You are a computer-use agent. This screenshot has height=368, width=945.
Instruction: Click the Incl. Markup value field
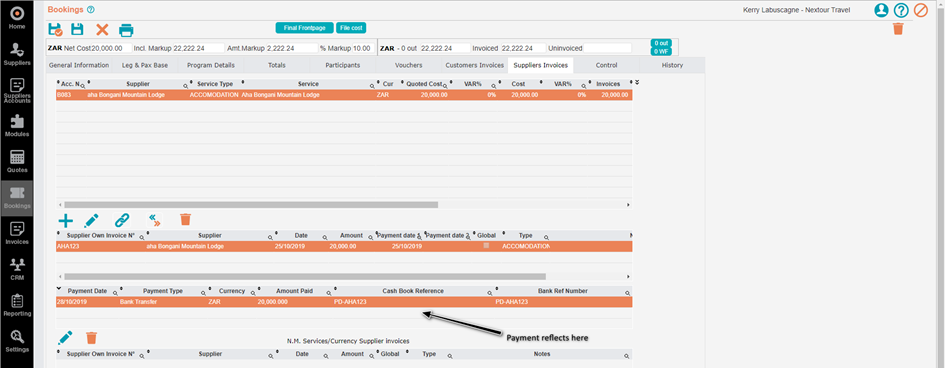point(198,48)
